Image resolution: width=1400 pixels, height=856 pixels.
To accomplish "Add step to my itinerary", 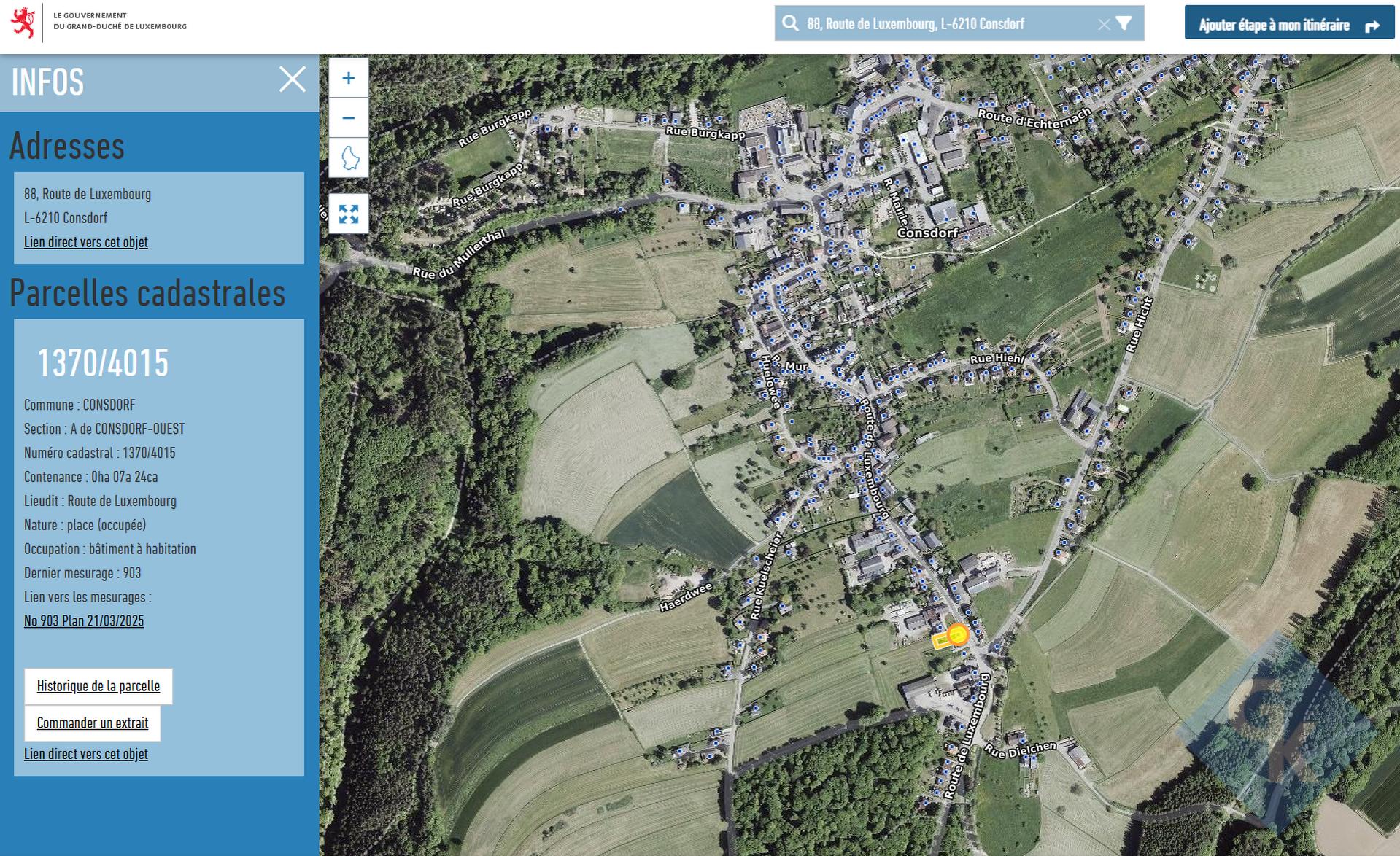I will pyautogui.click(x=1288, y=25).
